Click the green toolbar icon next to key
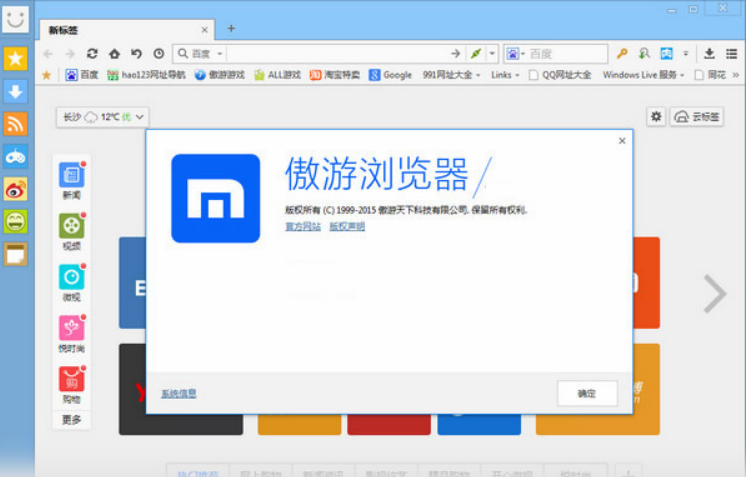Screen dimensions: 746x477 (x=644, y=54)
